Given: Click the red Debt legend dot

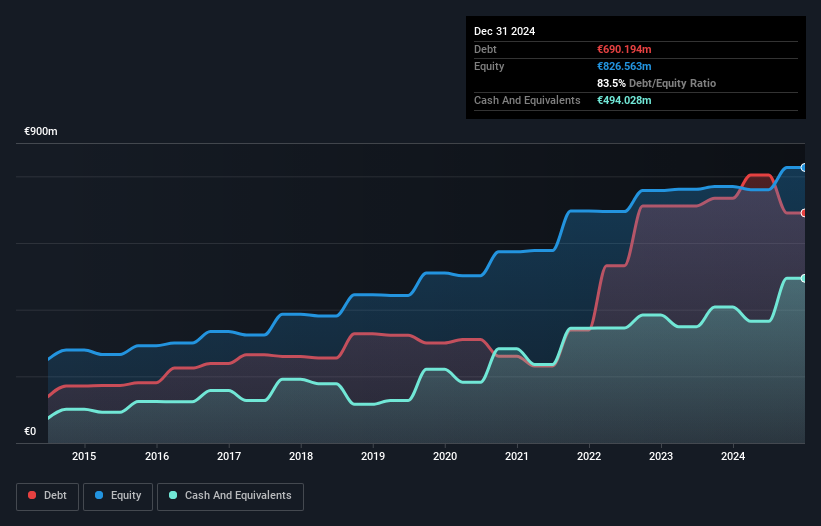Looking at the screenshot, I should click(x=33, y=496).
